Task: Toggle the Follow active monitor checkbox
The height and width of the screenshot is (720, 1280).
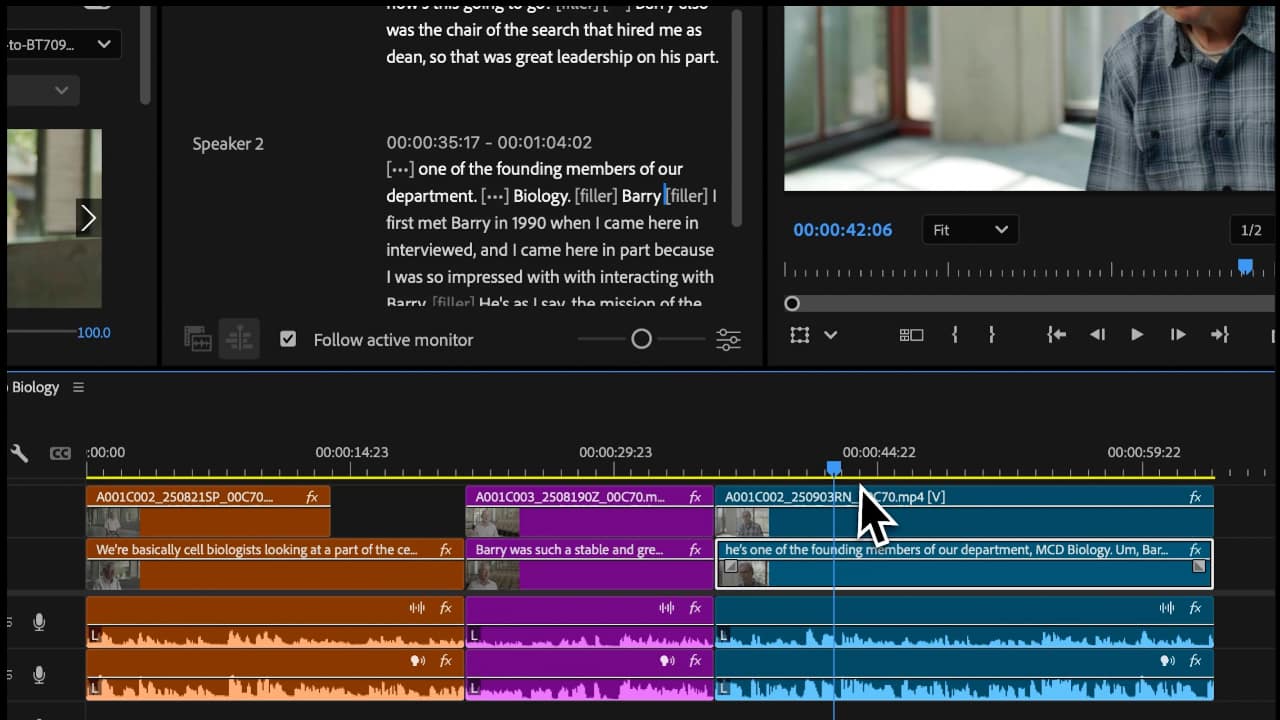Action: pyautogui.click(x=288, y=339)
